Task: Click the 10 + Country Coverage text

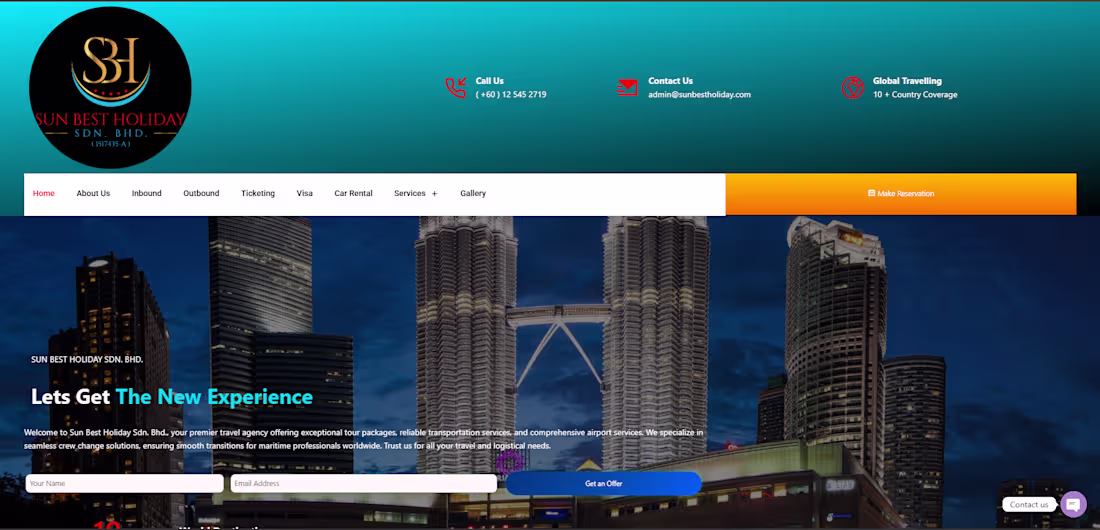Action: [x=915, y=95]
